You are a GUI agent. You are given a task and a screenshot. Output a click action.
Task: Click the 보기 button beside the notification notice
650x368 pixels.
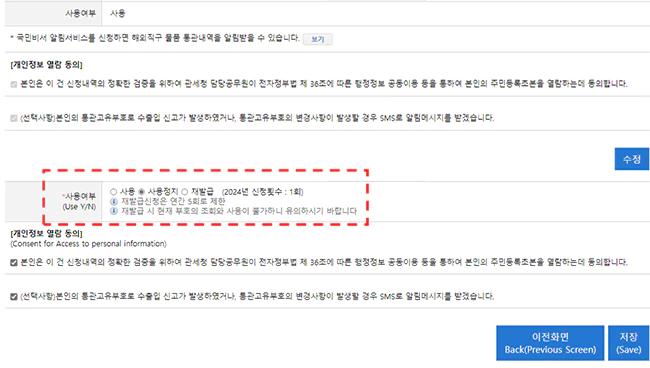[317, 39]
